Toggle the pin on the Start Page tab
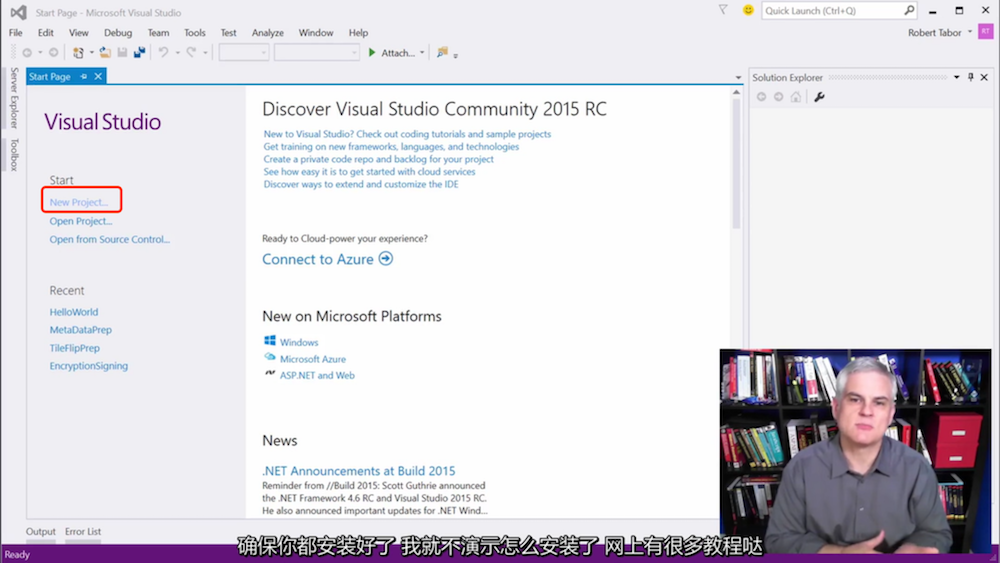The image size is (1000, 563). click(x=84, y=77)
